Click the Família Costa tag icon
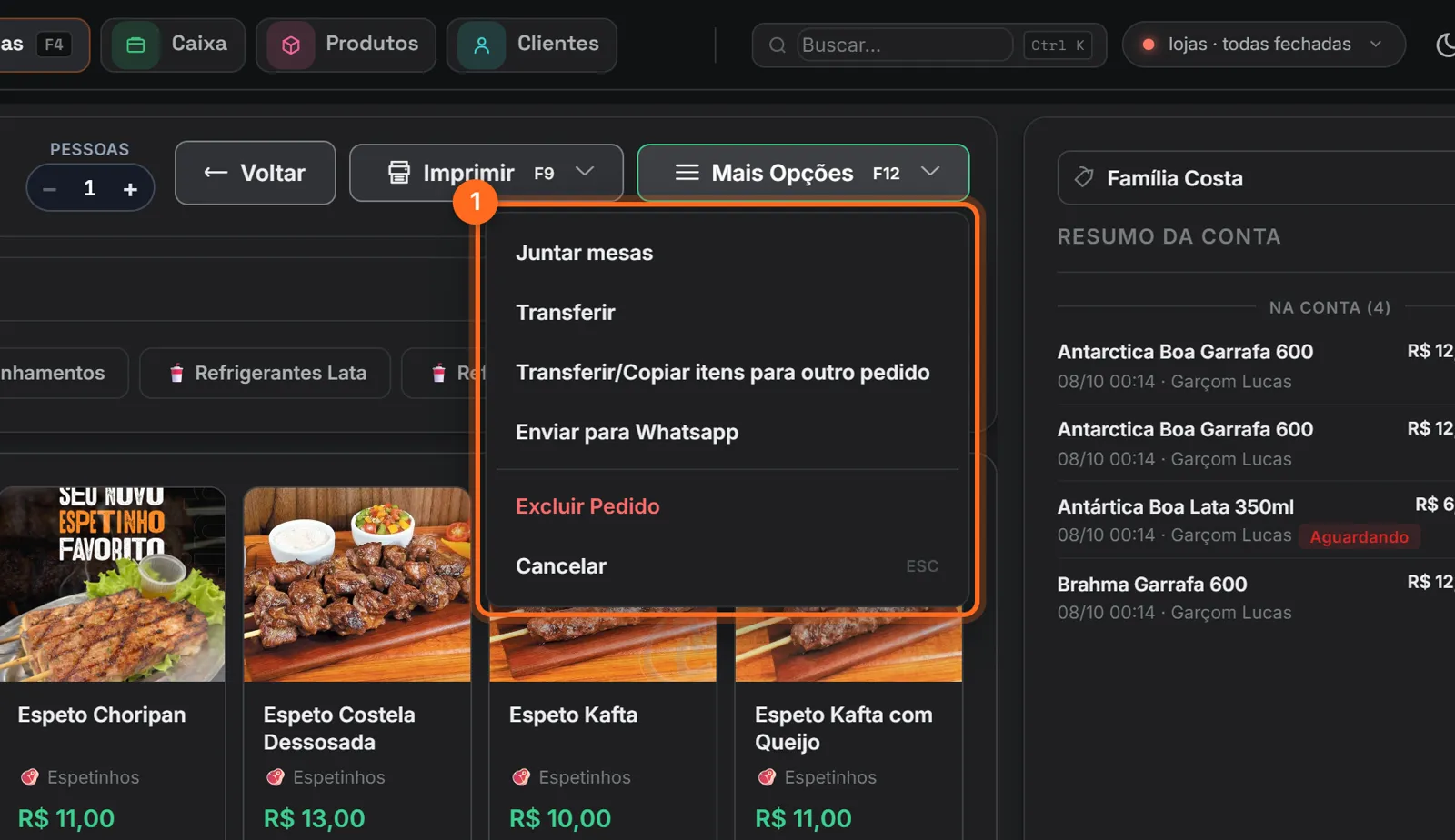Viewport: 1455px width, 840px height. (x=1084, y=177)
